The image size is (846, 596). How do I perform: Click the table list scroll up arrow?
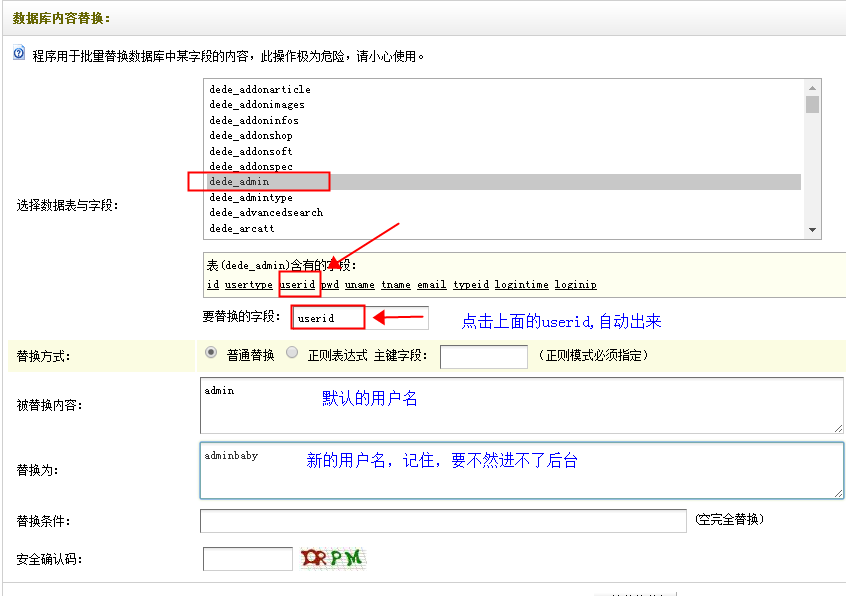tap(812, 88)
